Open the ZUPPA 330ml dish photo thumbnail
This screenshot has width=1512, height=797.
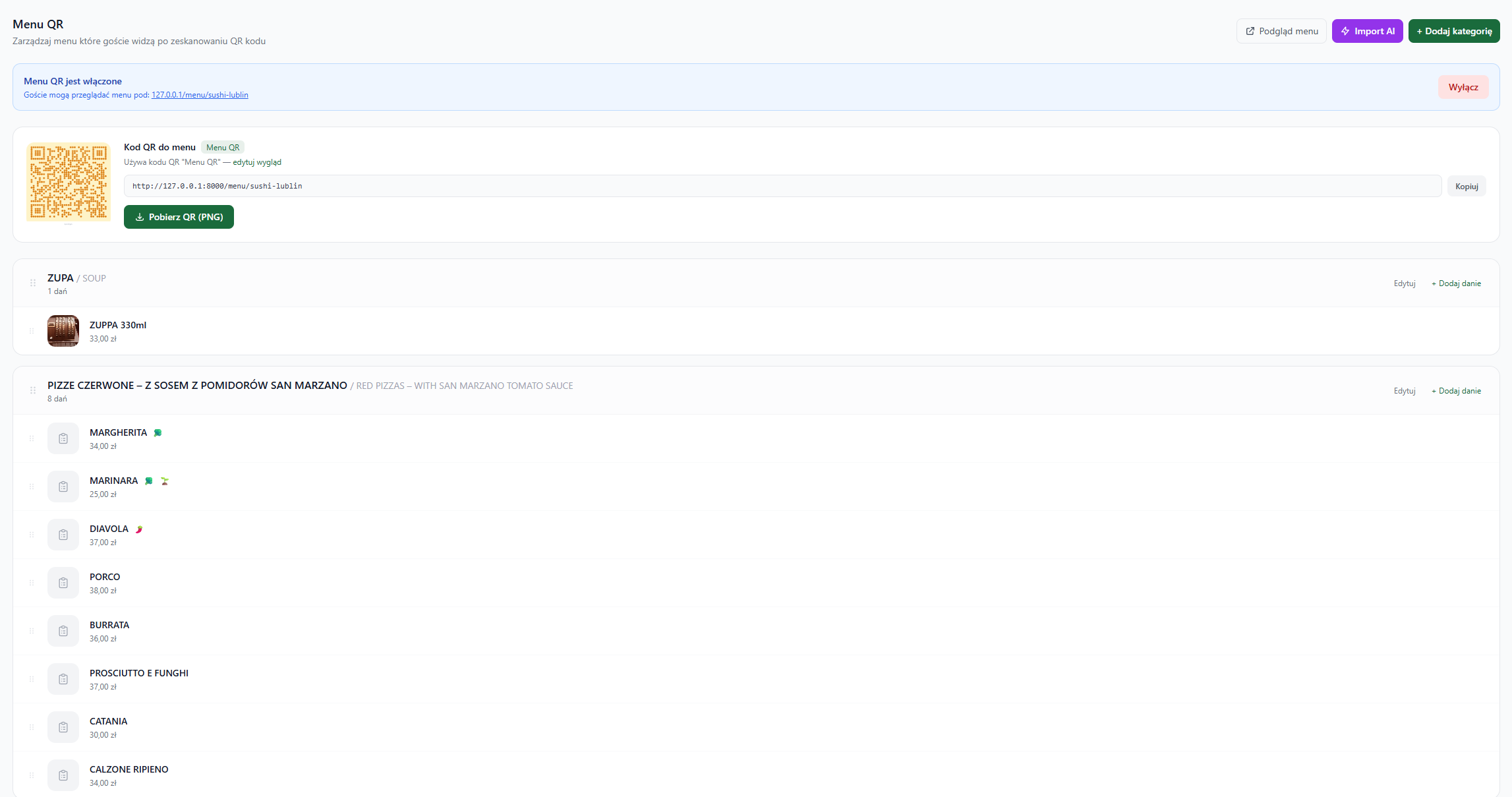[x=63, y=331]
